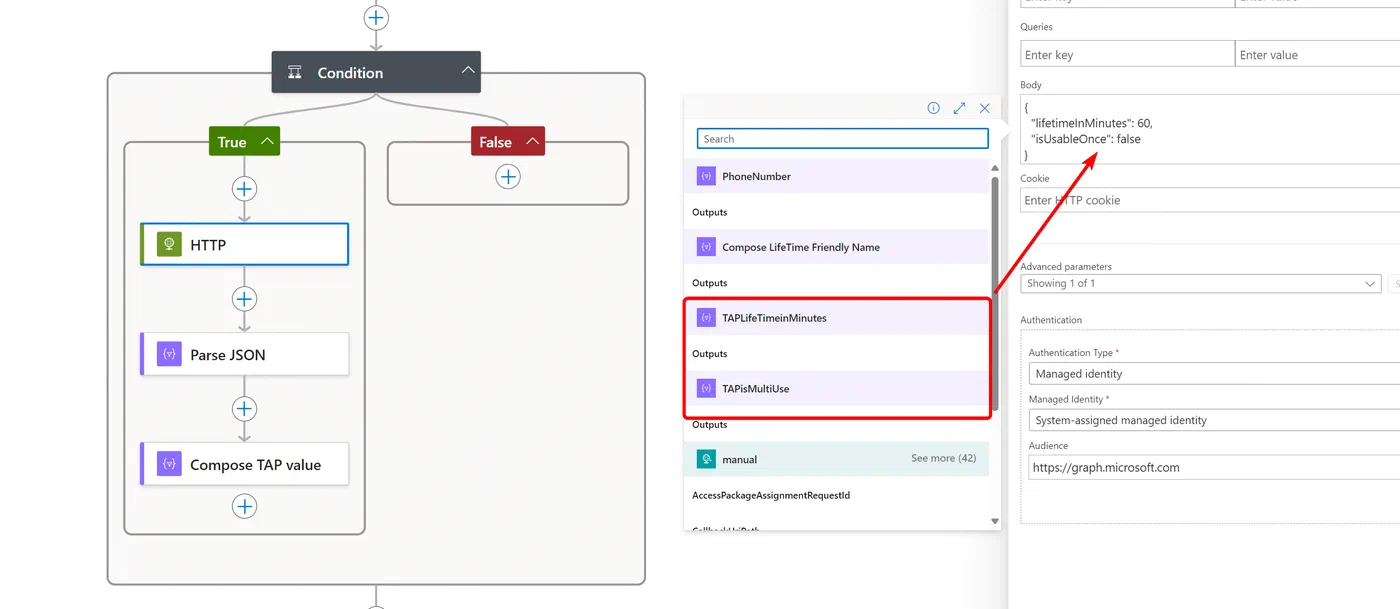Collapse the False branch chevron
Screen dimensions: 1400x609
point(532,142)
